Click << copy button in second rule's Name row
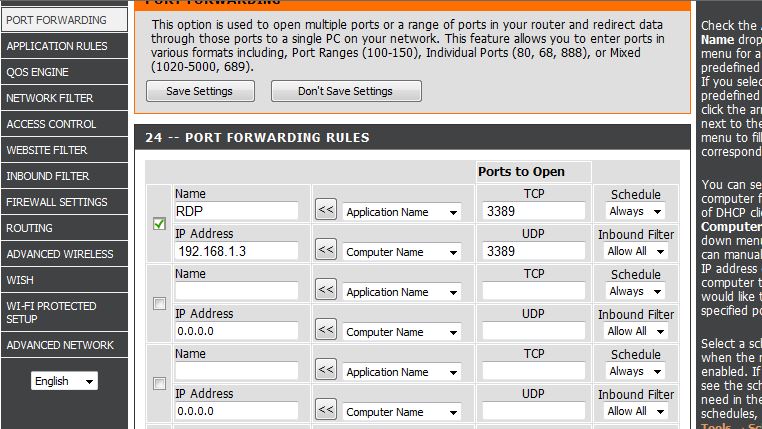 coord(325,290)
